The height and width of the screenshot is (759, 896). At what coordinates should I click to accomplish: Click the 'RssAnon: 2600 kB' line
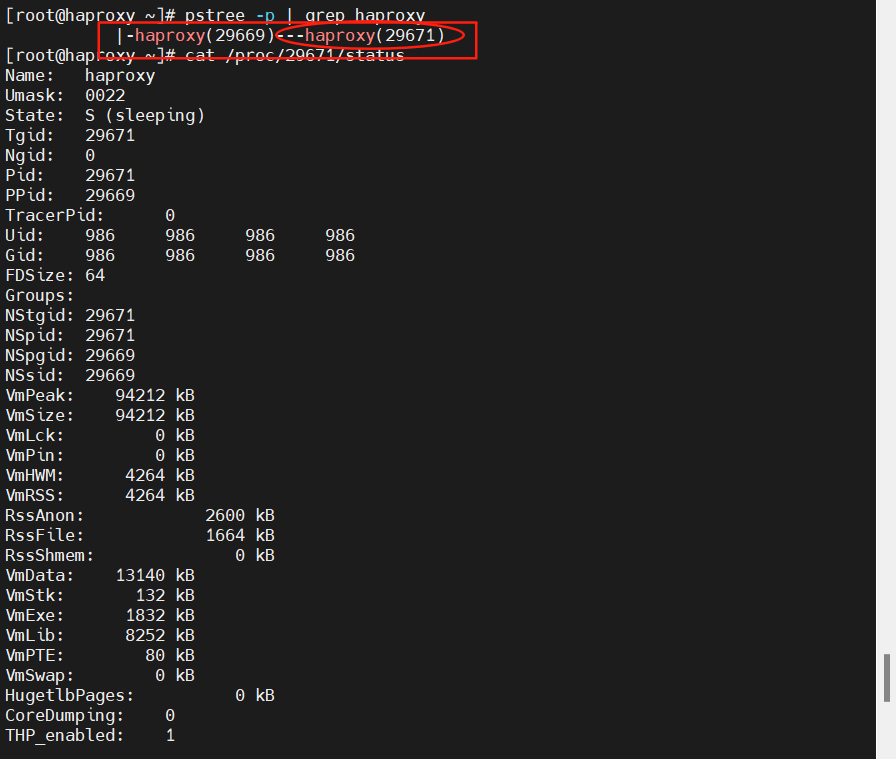140,516
